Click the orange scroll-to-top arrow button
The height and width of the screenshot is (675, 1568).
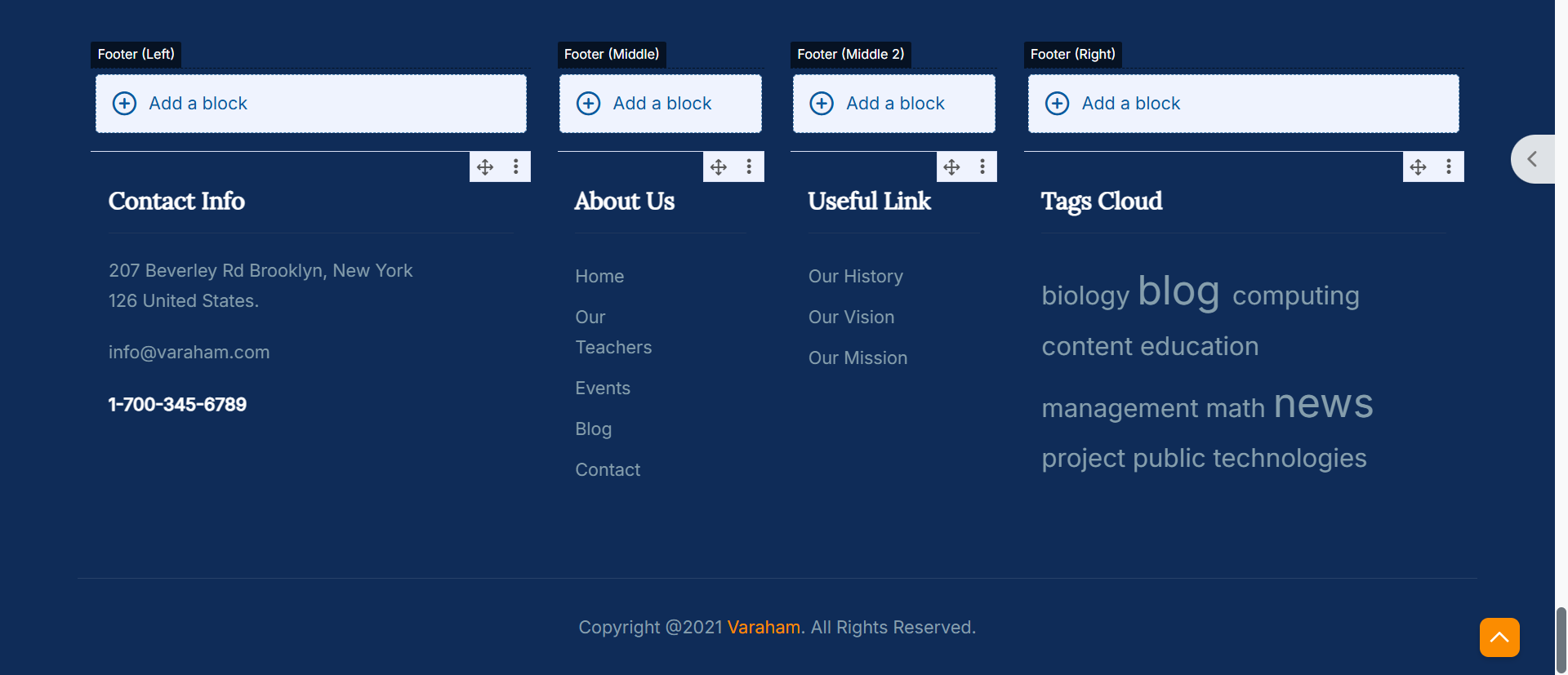point(1499,637)
